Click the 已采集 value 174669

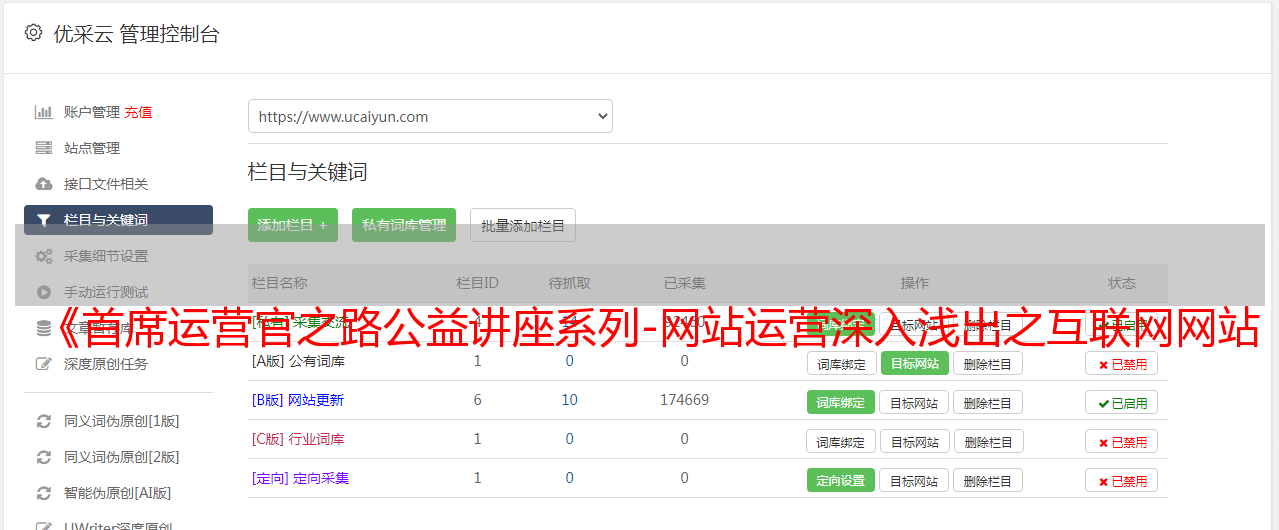684,400
